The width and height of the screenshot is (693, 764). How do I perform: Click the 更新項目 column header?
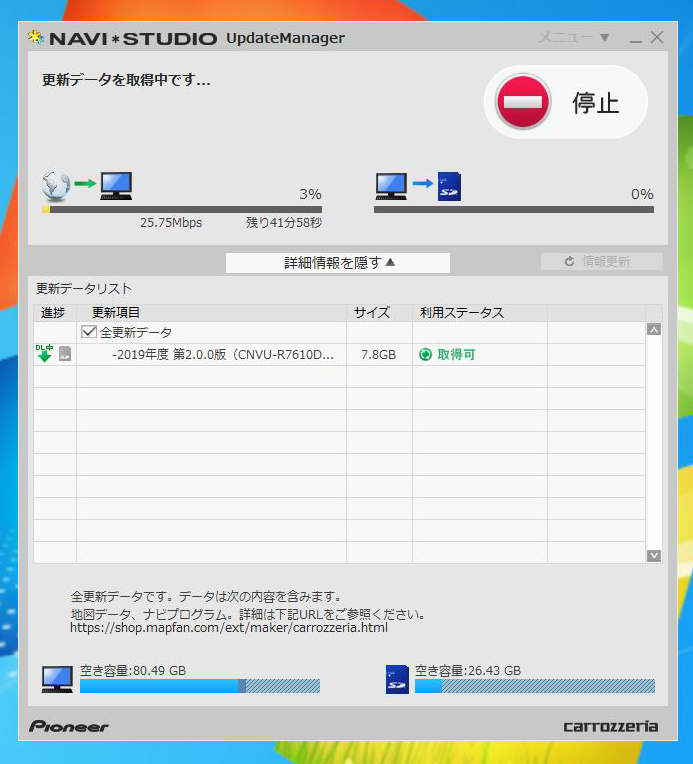(116, 313)
